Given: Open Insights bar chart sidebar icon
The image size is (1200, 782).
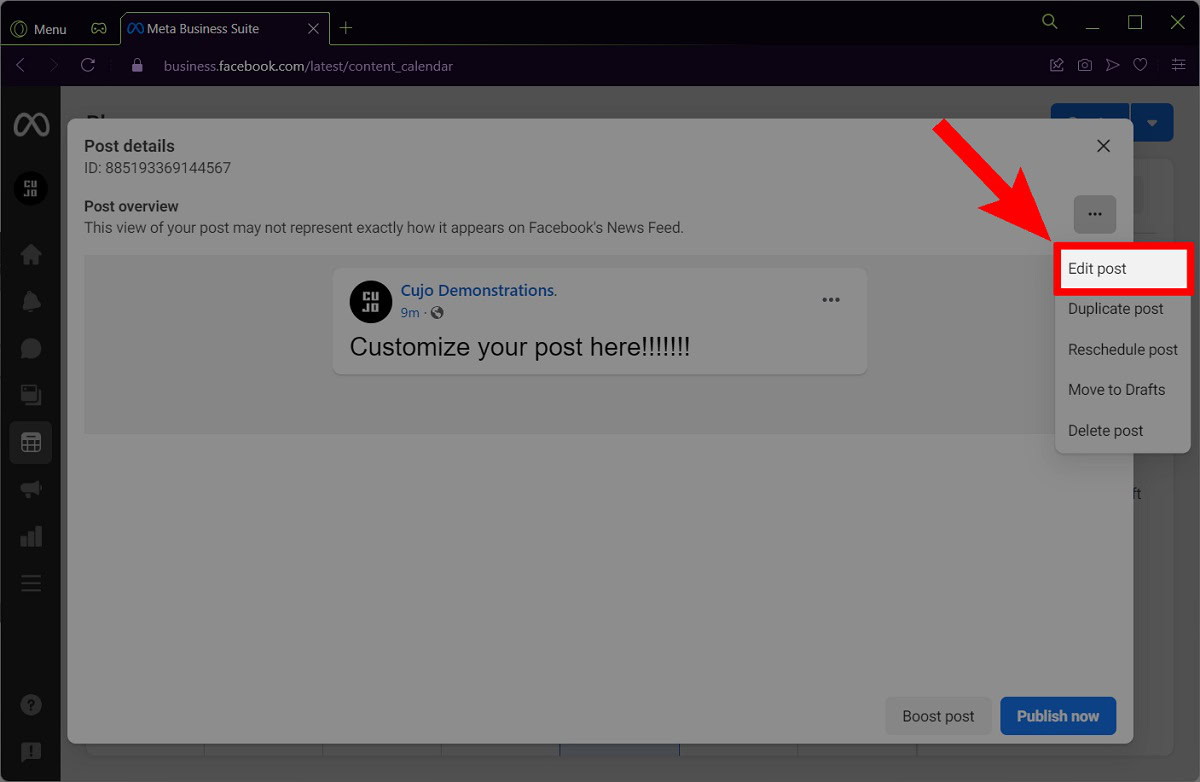Looking at the screenshot, I should click(x=31, y=536).
